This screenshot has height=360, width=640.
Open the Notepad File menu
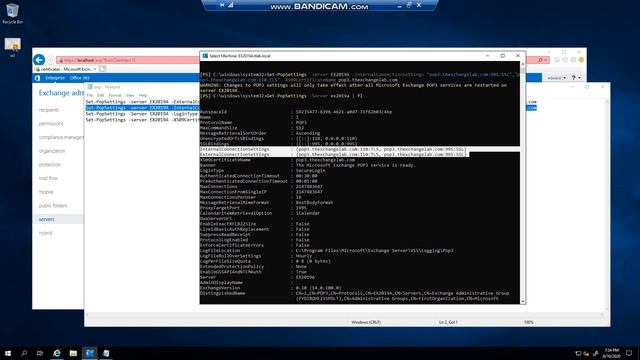click(x=89, y=95)
